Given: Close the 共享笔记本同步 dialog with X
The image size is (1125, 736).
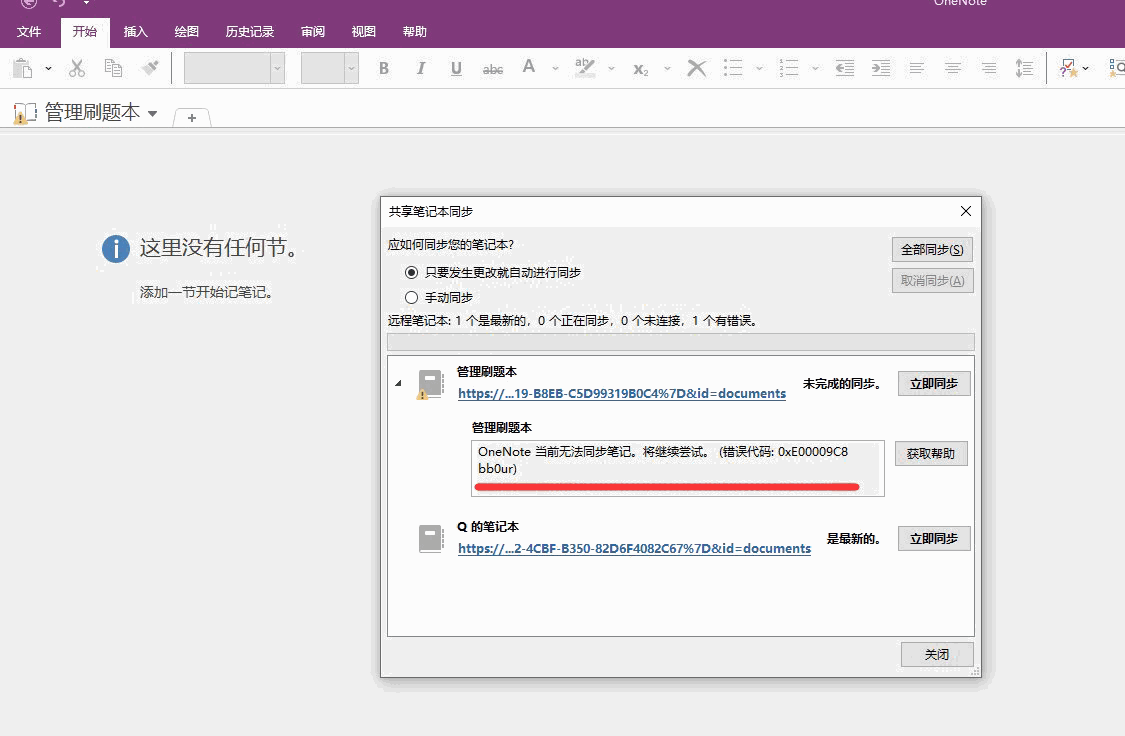Looking at the screenshot, I should [966, 211].
